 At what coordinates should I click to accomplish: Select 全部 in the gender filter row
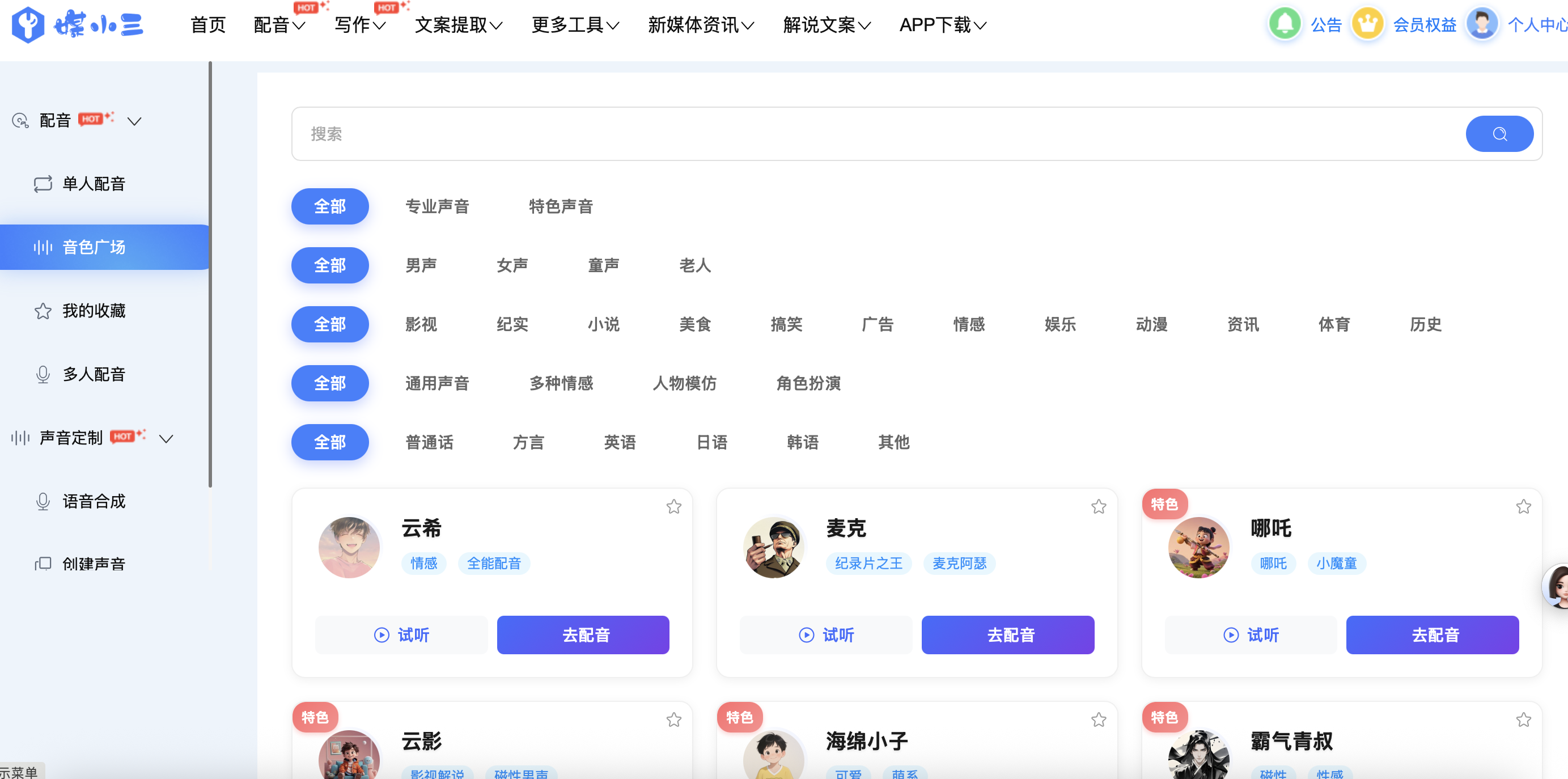pyautogui.click(x=330, y=265)
